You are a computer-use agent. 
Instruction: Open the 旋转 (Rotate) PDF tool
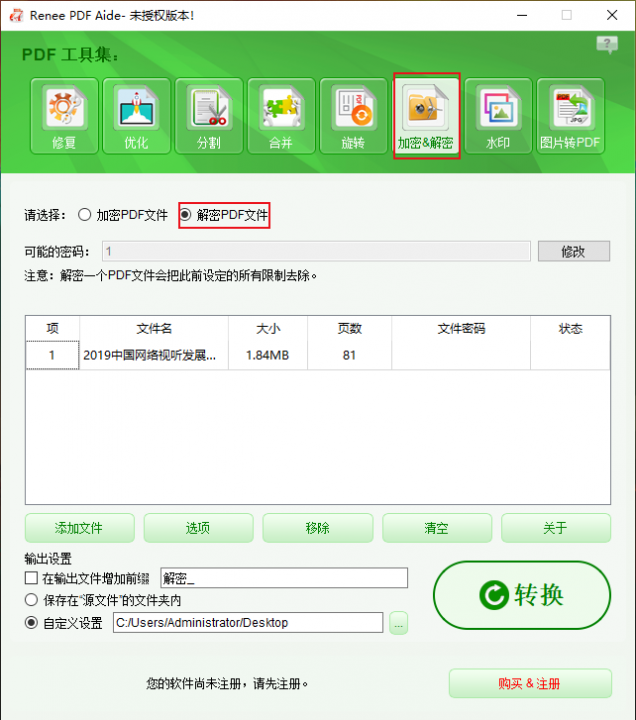click(353, 116)
